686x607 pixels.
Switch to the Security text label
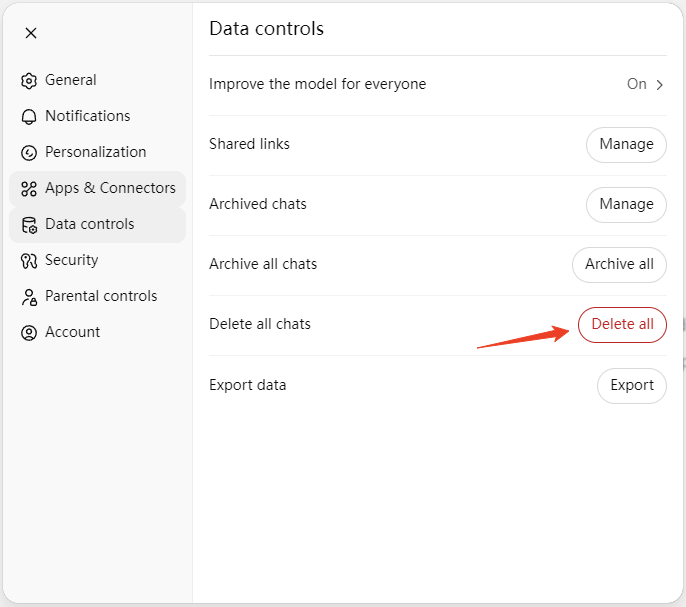[x=71, y=260]
